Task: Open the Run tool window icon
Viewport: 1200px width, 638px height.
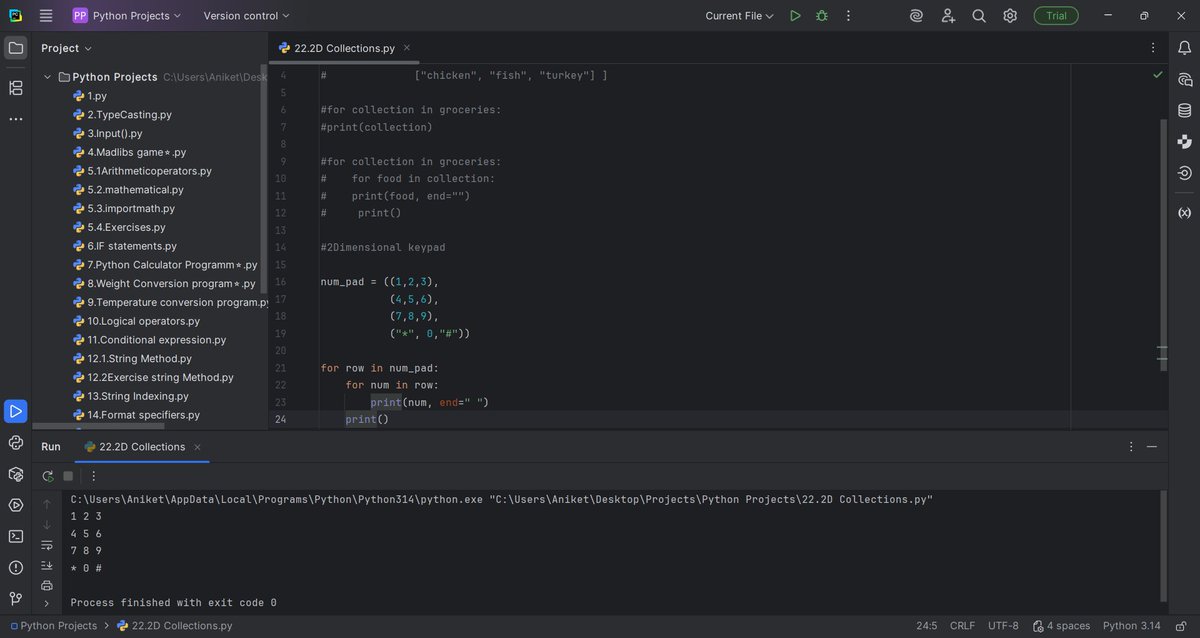Action: coord(16,411)
